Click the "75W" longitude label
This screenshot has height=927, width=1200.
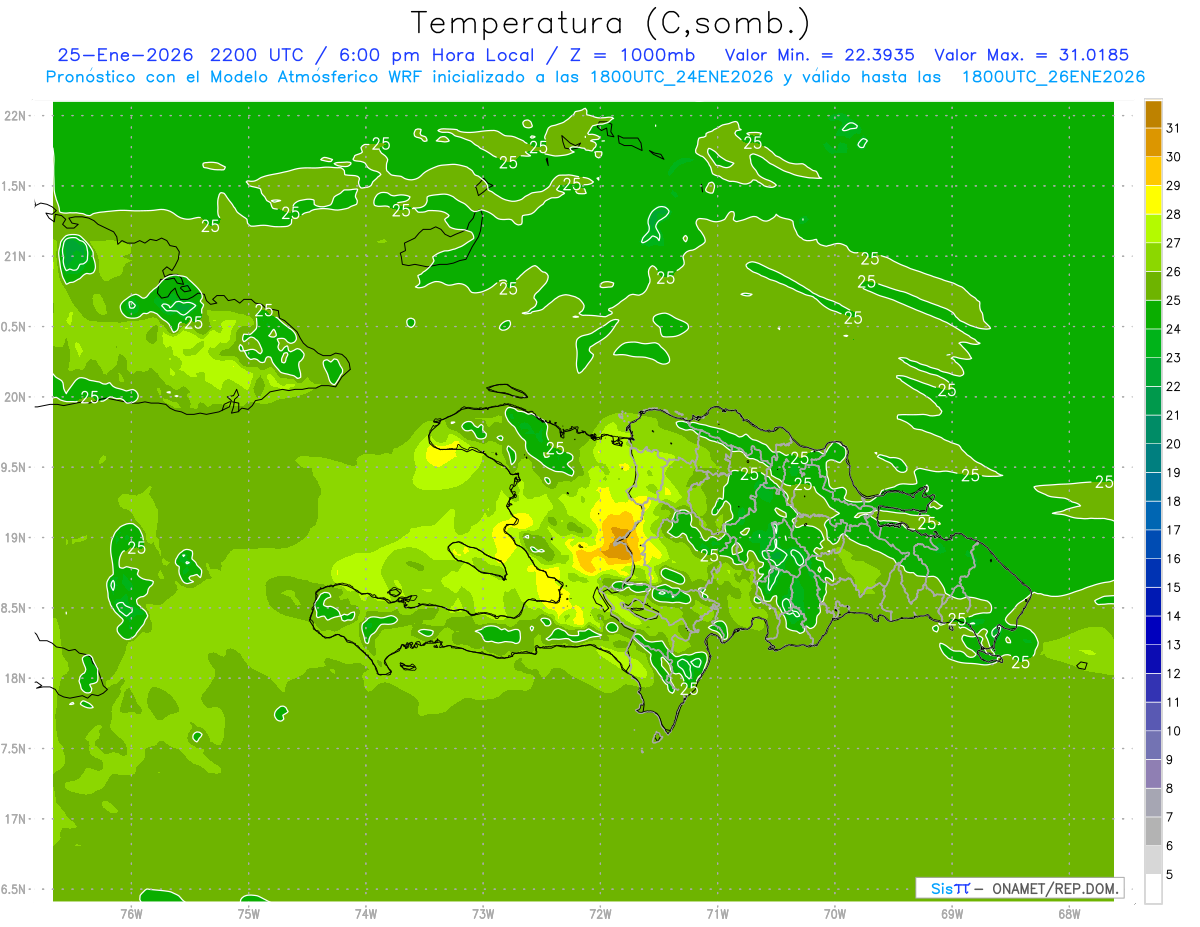(249, 913)
